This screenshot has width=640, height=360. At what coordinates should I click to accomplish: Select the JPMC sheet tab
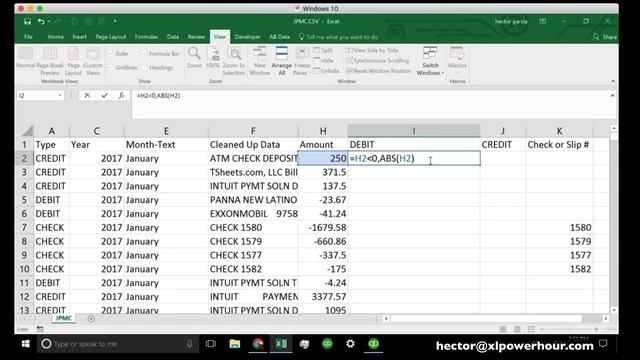pos(63,318)
